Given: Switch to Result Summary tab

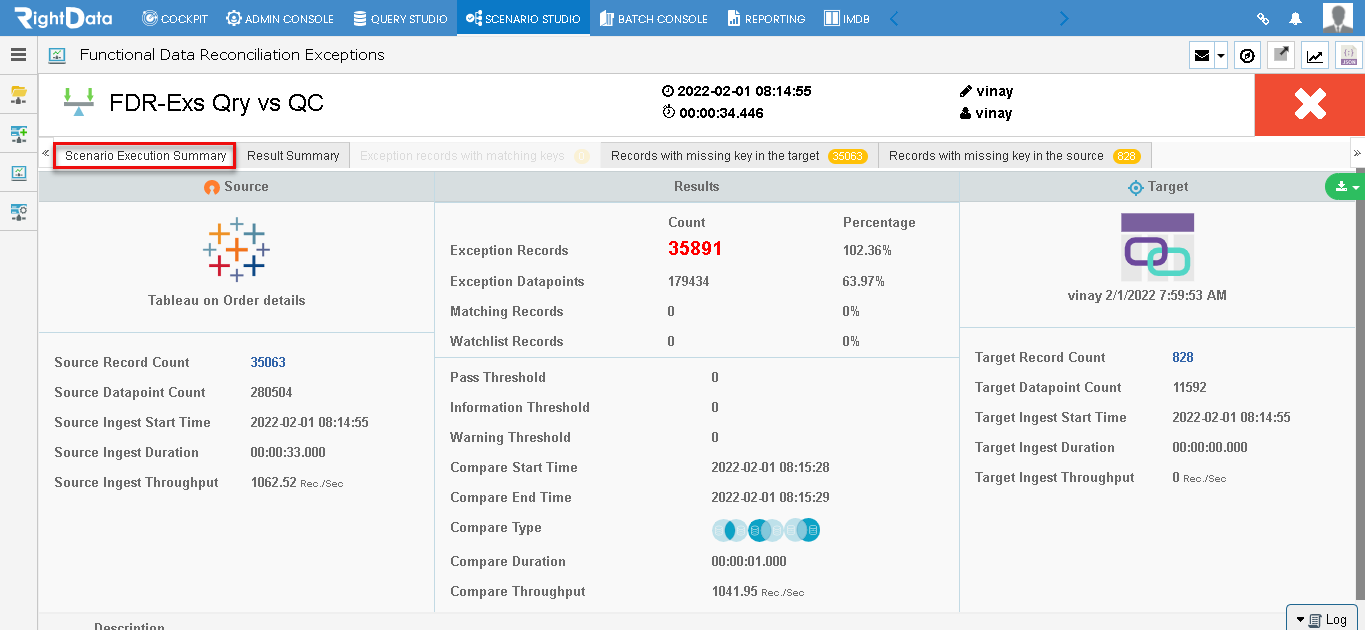Looking at the screenshot, I should tap(293, 156).
